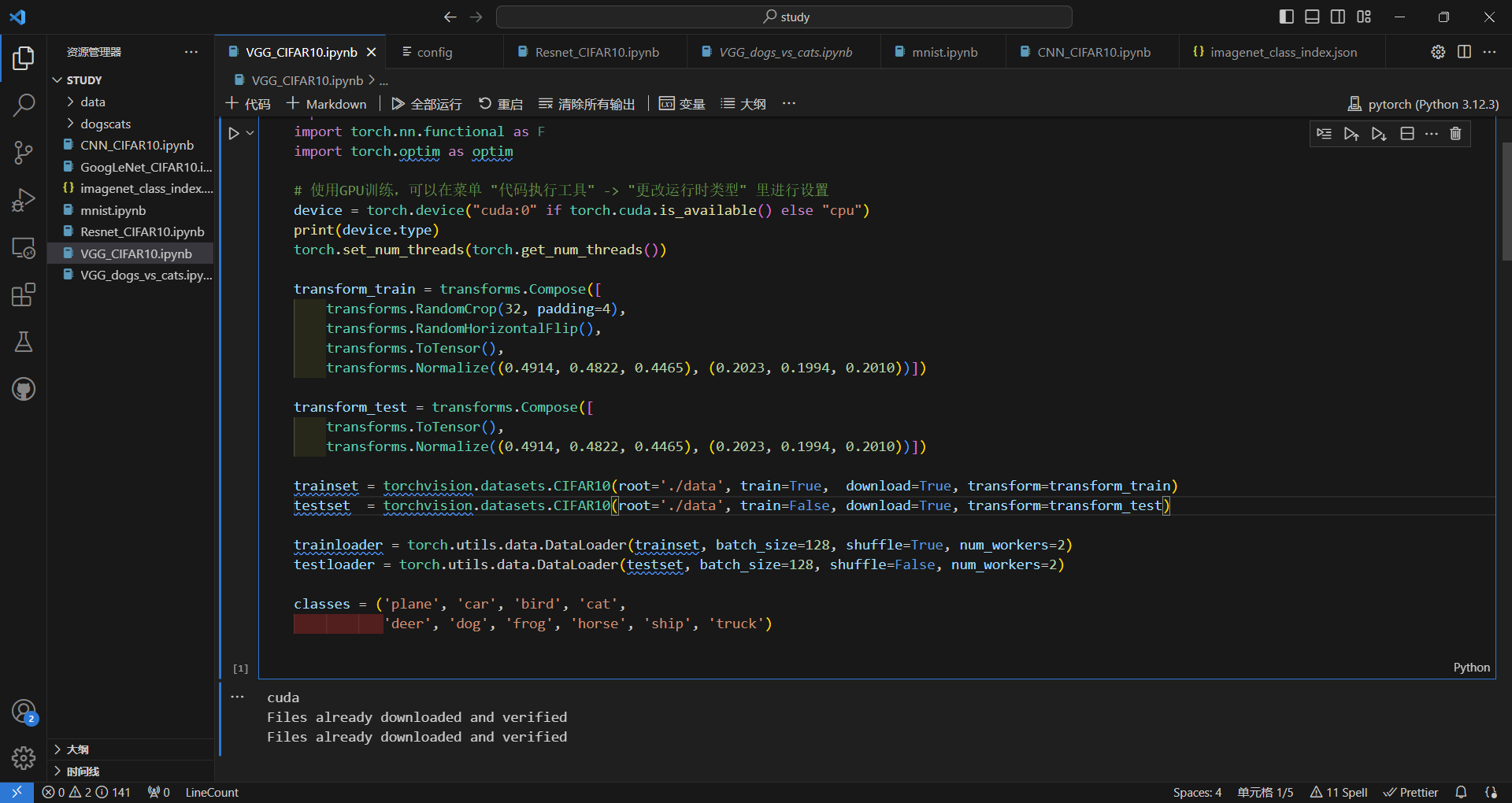Viewport: 1512px width, 803px height.
Task: Click the split cell icon
Action: click(1407, 134)
